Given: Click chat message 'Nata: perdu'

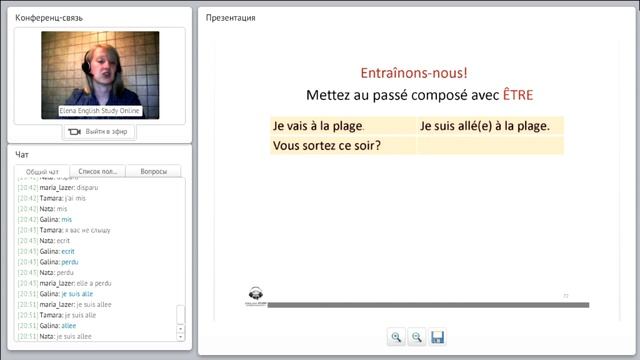Looking at the screenshot, I should [x=46, y=273].
